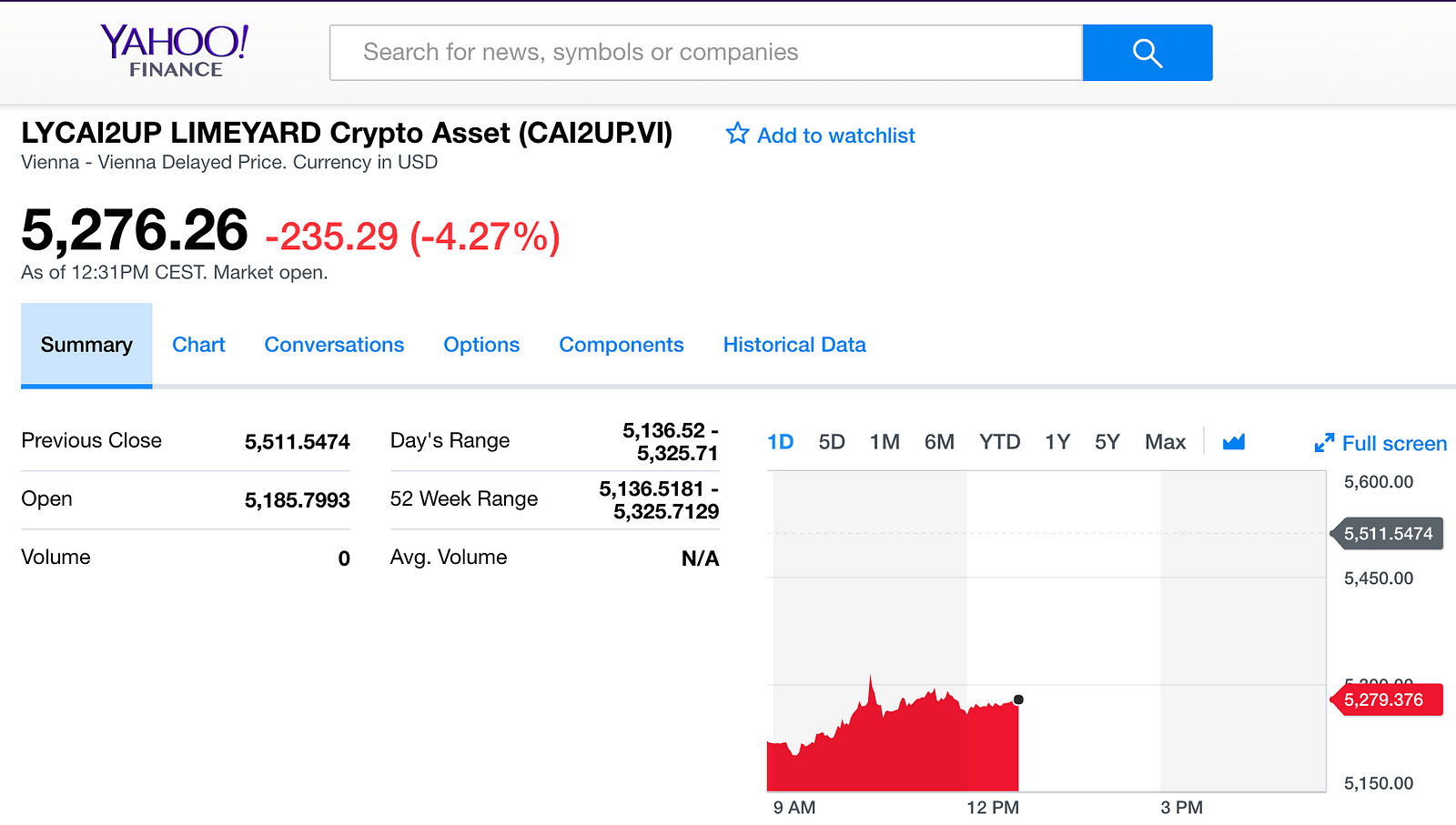The image size is (1456, 825).
Task: Switch to the Chart tab
Action: 198,345
